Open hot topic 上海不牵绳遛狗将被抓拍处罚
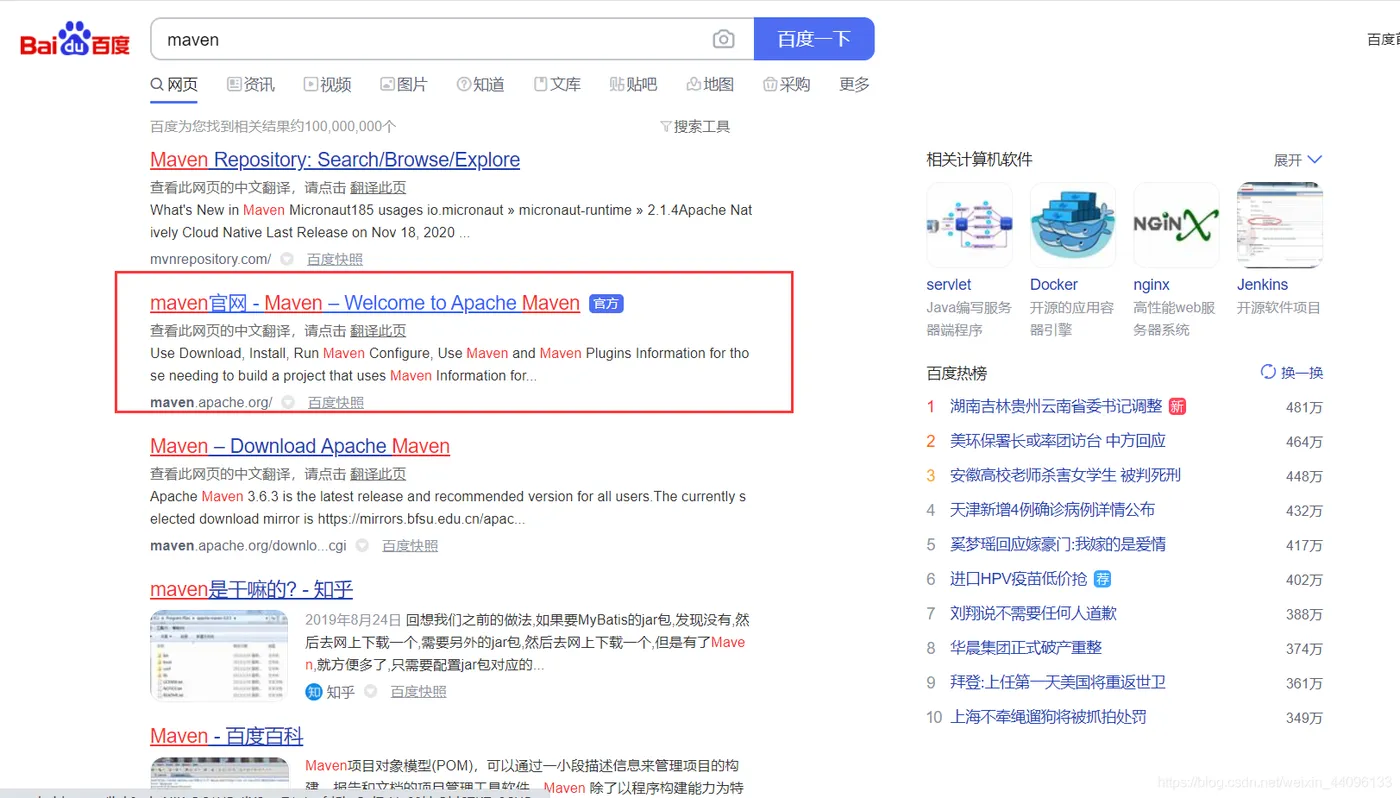The width and height of the screenshot is (1400, 798). [1048, 716]
